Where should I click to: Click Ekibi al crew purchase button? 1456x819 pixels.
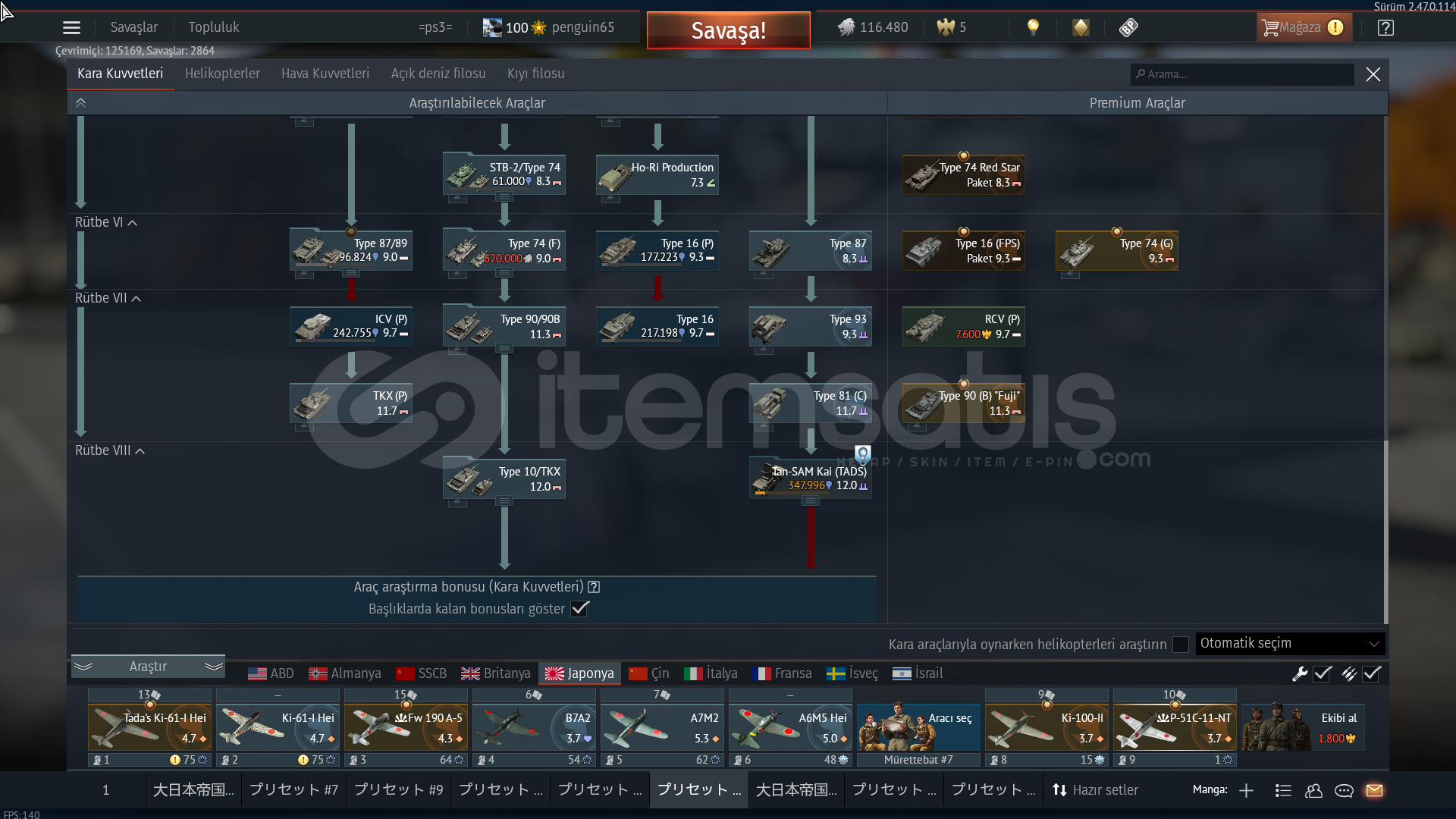[x=1304, y=727]
